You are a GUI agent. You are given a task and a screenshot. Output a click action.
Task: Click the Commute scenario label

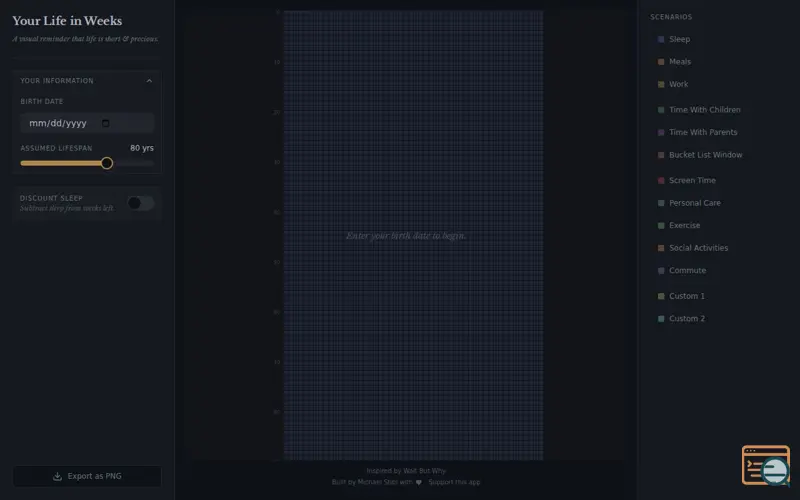[x=687, y=270]
